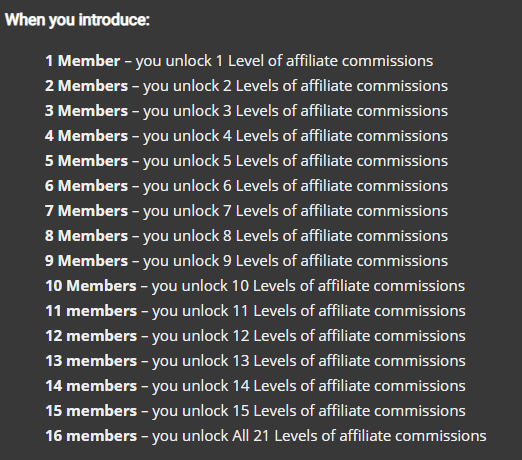Click "12 members" bold text
This screenshot has height=460, width=522.
click(91, 336)
